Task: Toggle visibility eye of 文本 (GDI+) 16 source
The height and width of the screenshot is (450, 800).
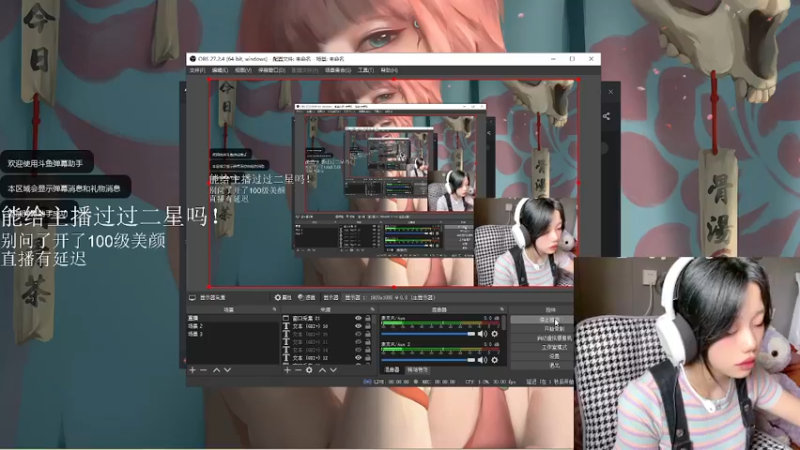Action: [358, 326]
